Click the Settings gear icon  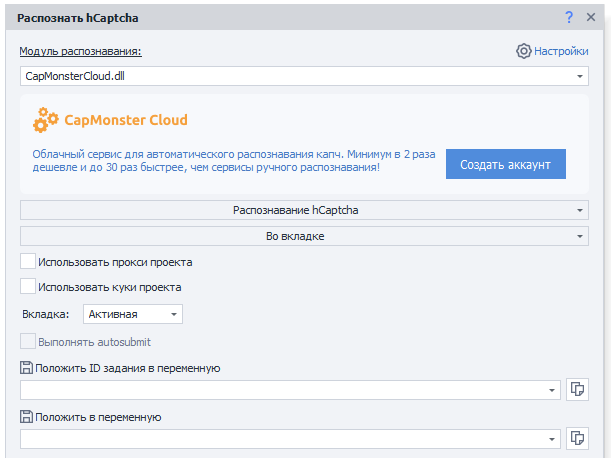[x=523, y=51]
